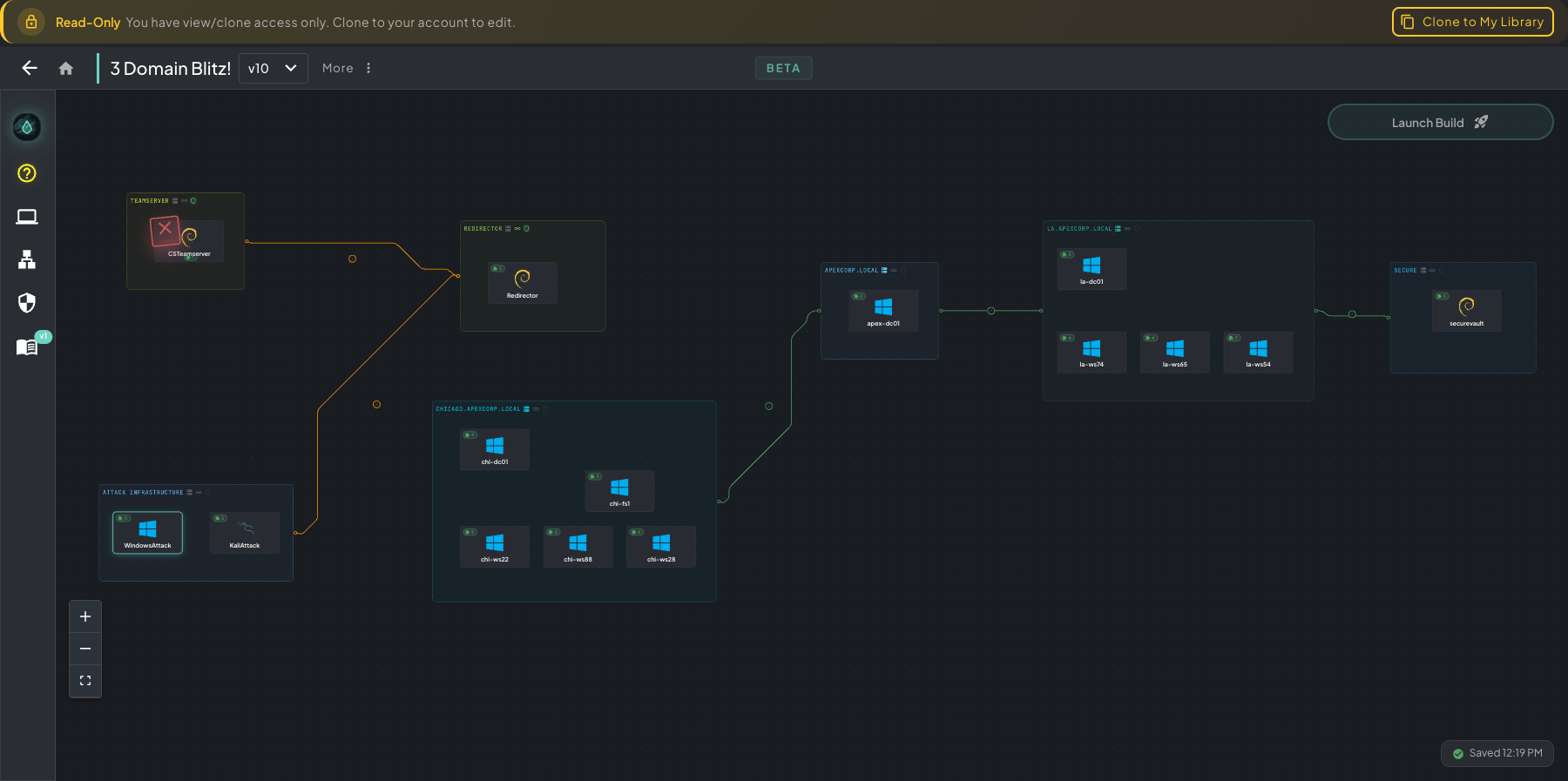The width and height of the screenshot is (1568, 781).
Task: Select the chi-fs1 machine
Action: point(619,491)
